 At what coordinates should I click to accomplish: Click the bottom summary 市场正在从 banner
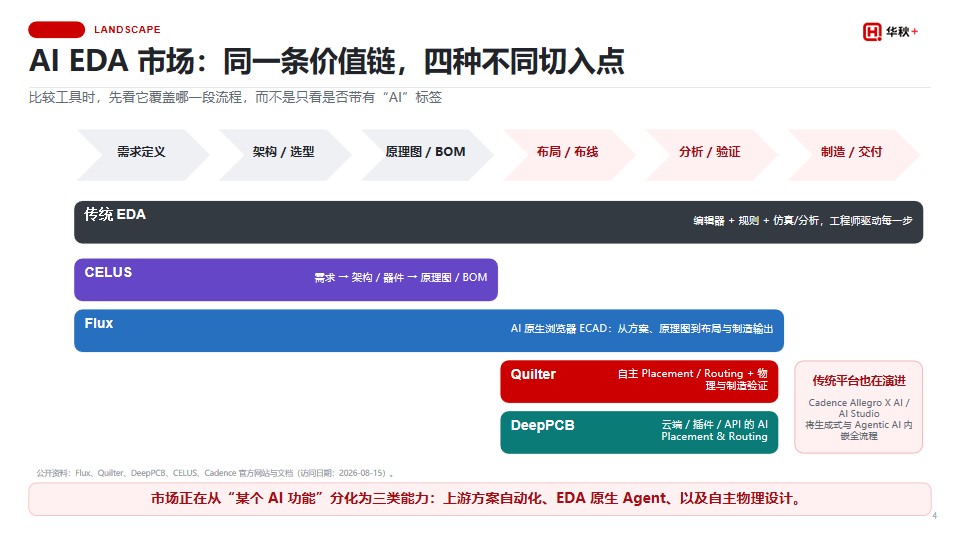479,499
